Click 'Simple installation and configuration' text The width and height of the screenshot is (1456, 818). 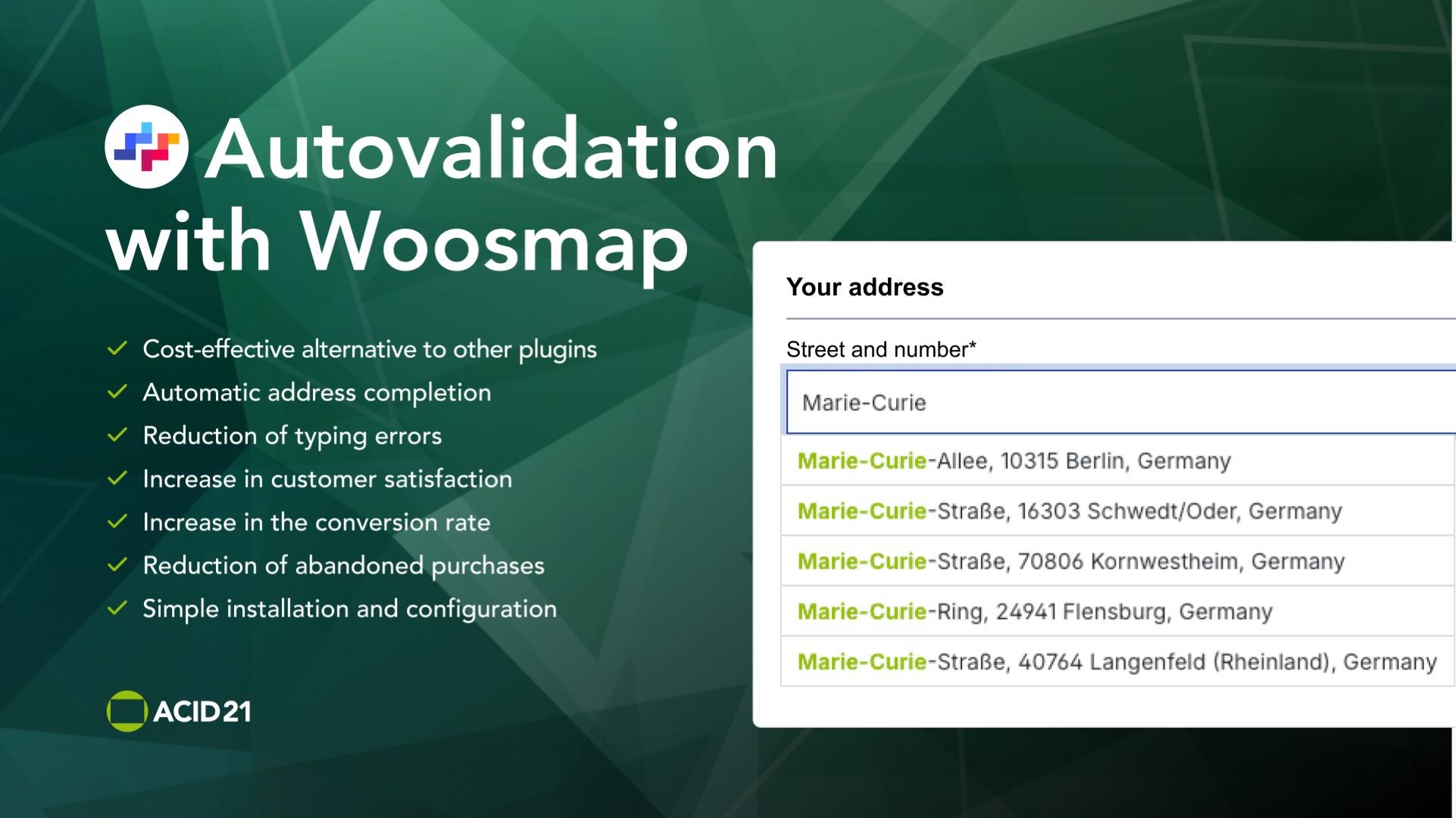349,608
